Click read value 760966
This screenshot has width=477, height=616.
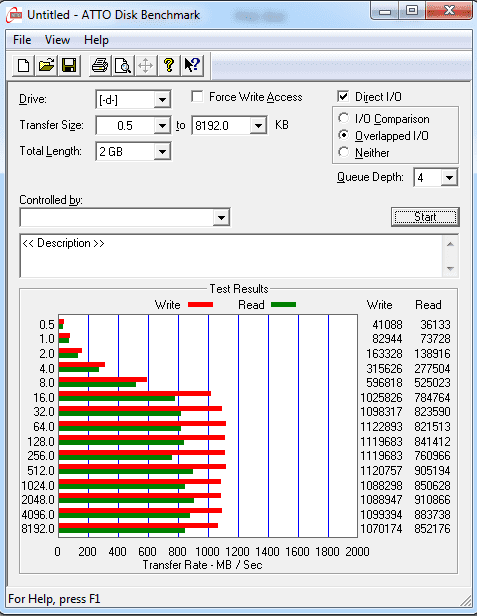coord(432,456)
